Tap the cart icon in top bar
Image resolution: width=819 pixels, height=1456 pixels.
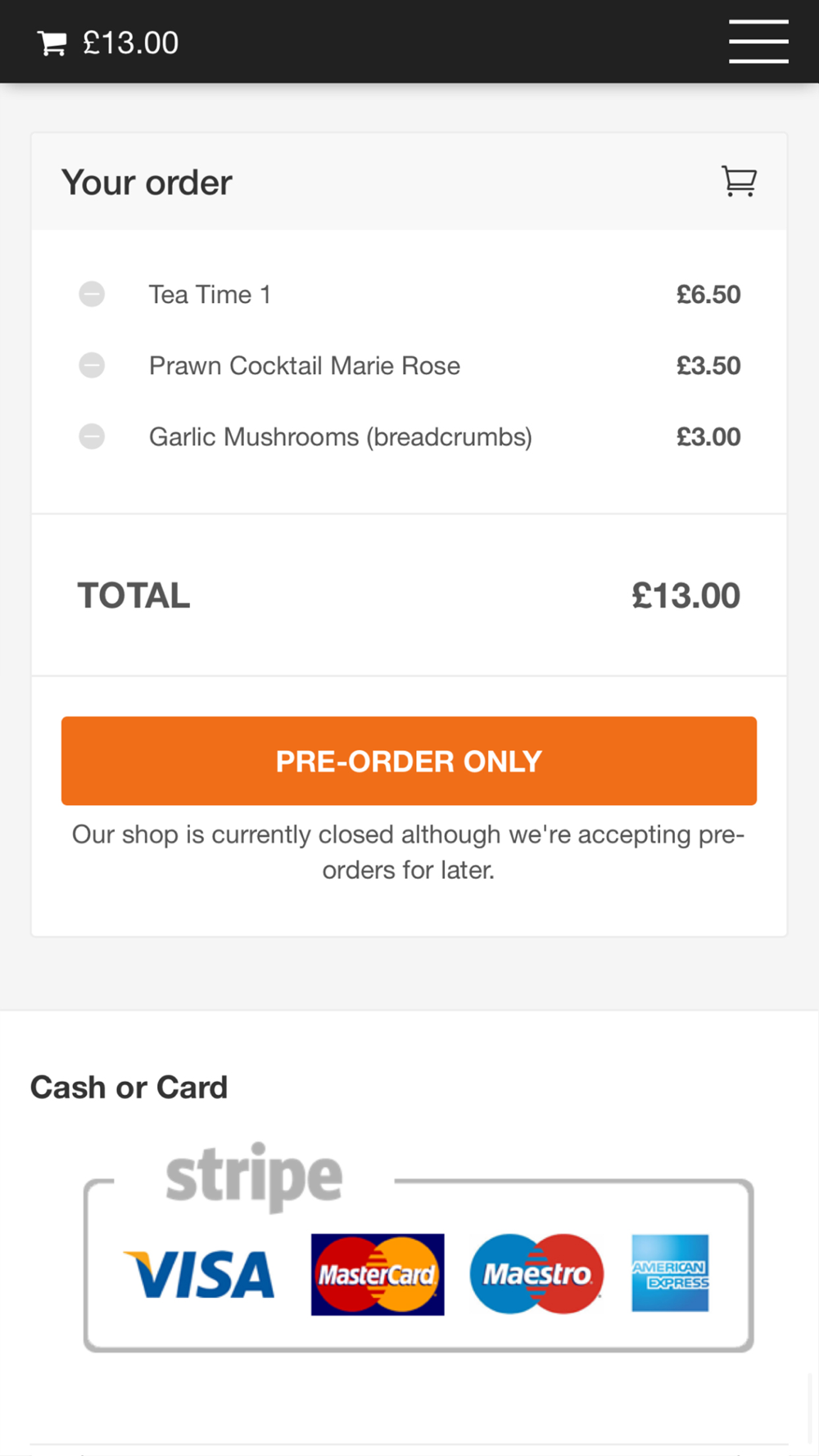[x=52, y=43]
